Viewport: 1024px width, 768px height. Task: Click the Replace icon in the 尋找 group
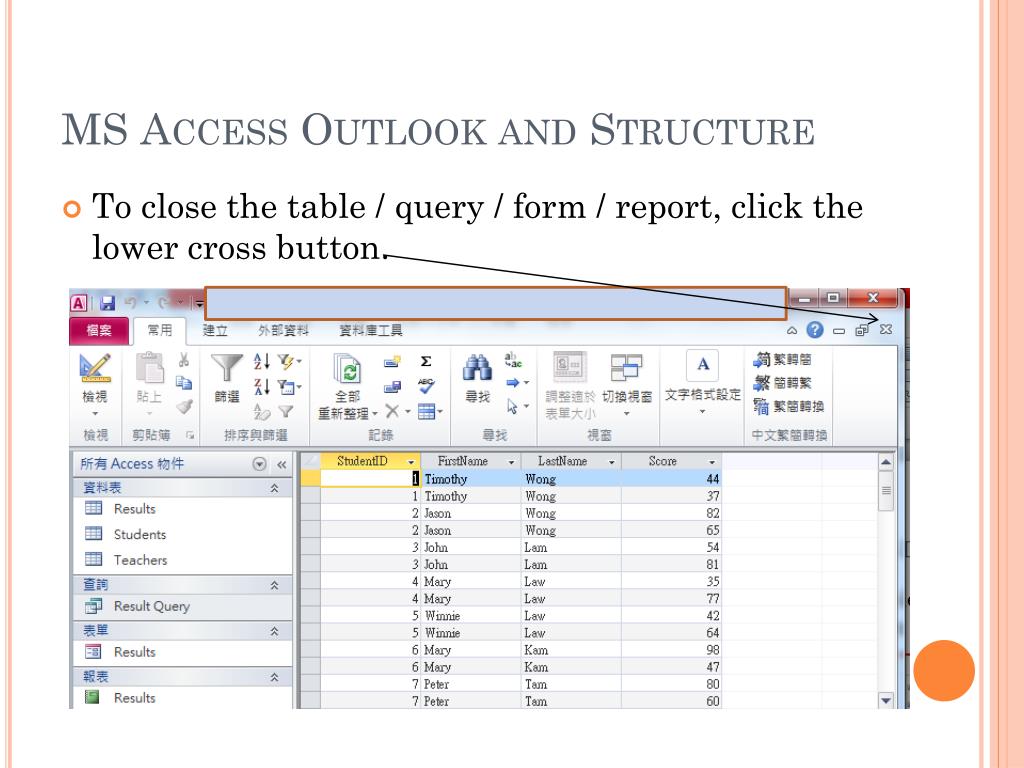pyautogui.click(x=513, y=360)
